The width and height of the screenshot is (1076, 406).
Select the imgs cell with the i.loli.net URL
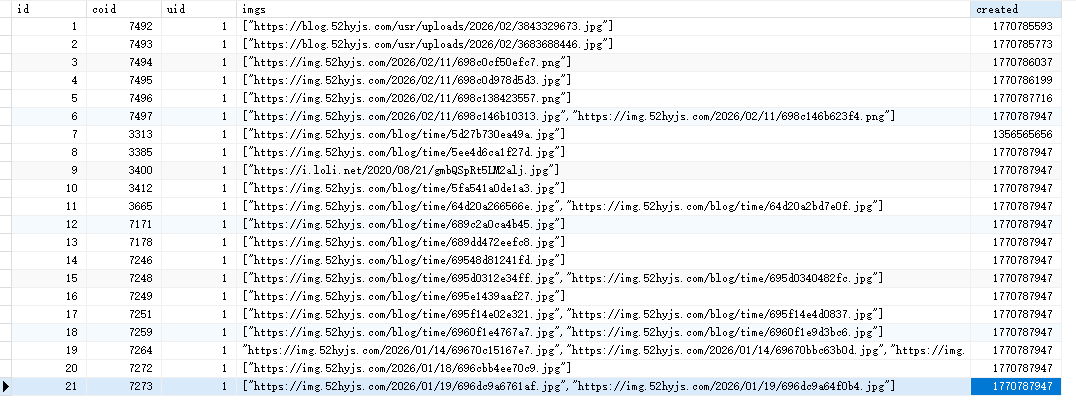click(402, 170)
